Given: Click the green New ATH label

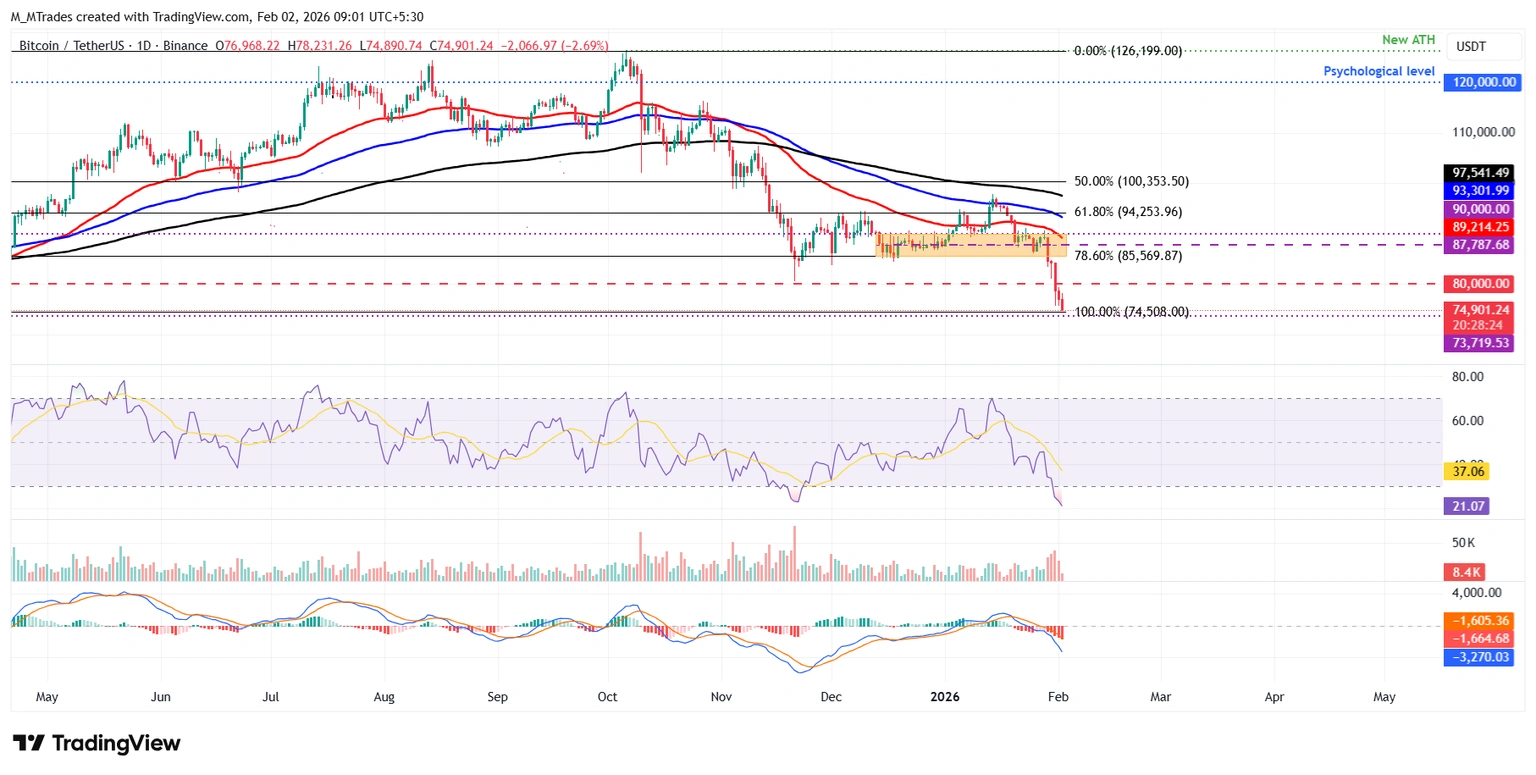Looking at the screenshot, I should [x=1408, y=39].
